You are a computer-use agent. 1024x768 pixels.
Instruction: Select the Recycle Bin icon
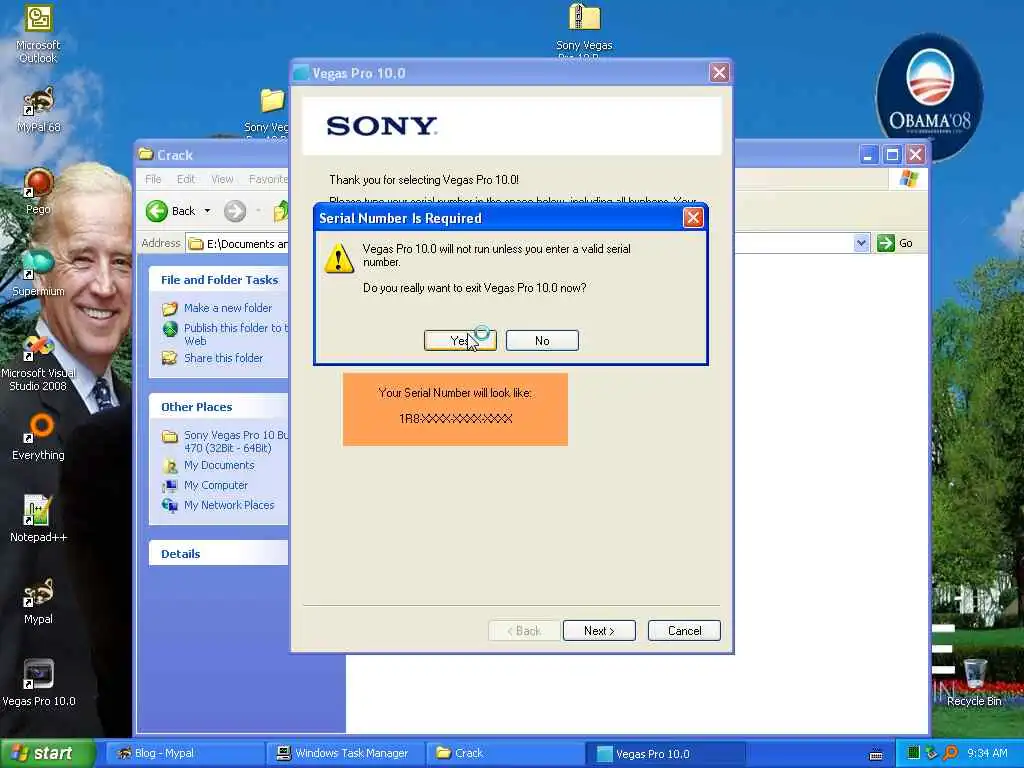[974, 683]
